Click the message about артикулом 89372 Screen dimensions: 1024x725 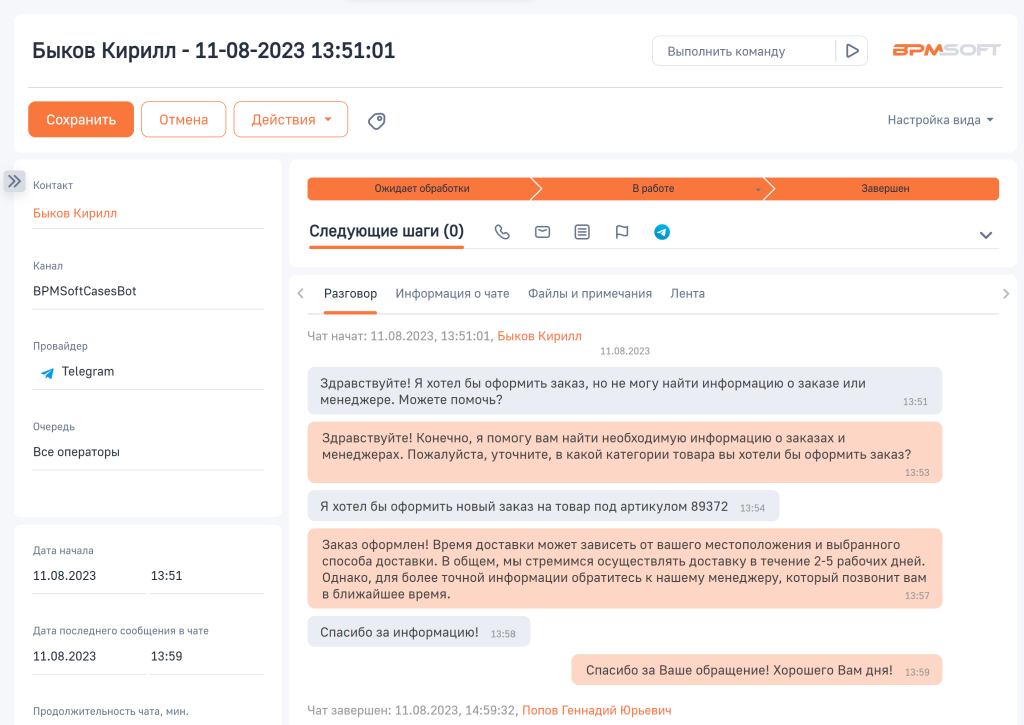(543, 506)
